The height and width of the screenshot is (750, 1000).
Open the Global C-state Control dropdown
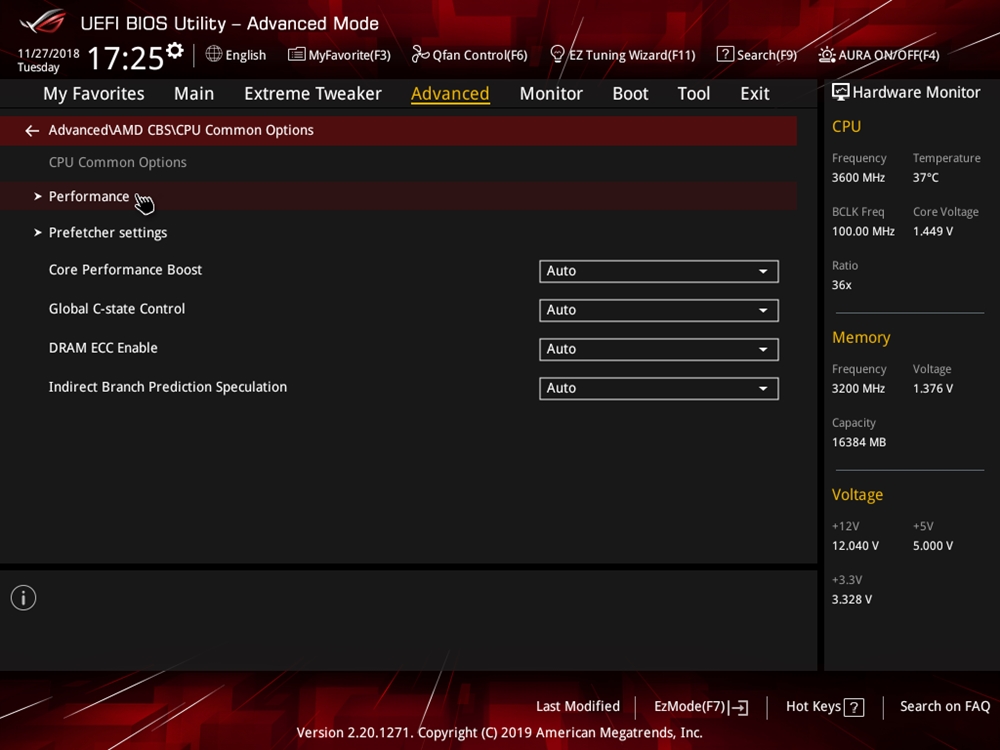pos(658,310)
